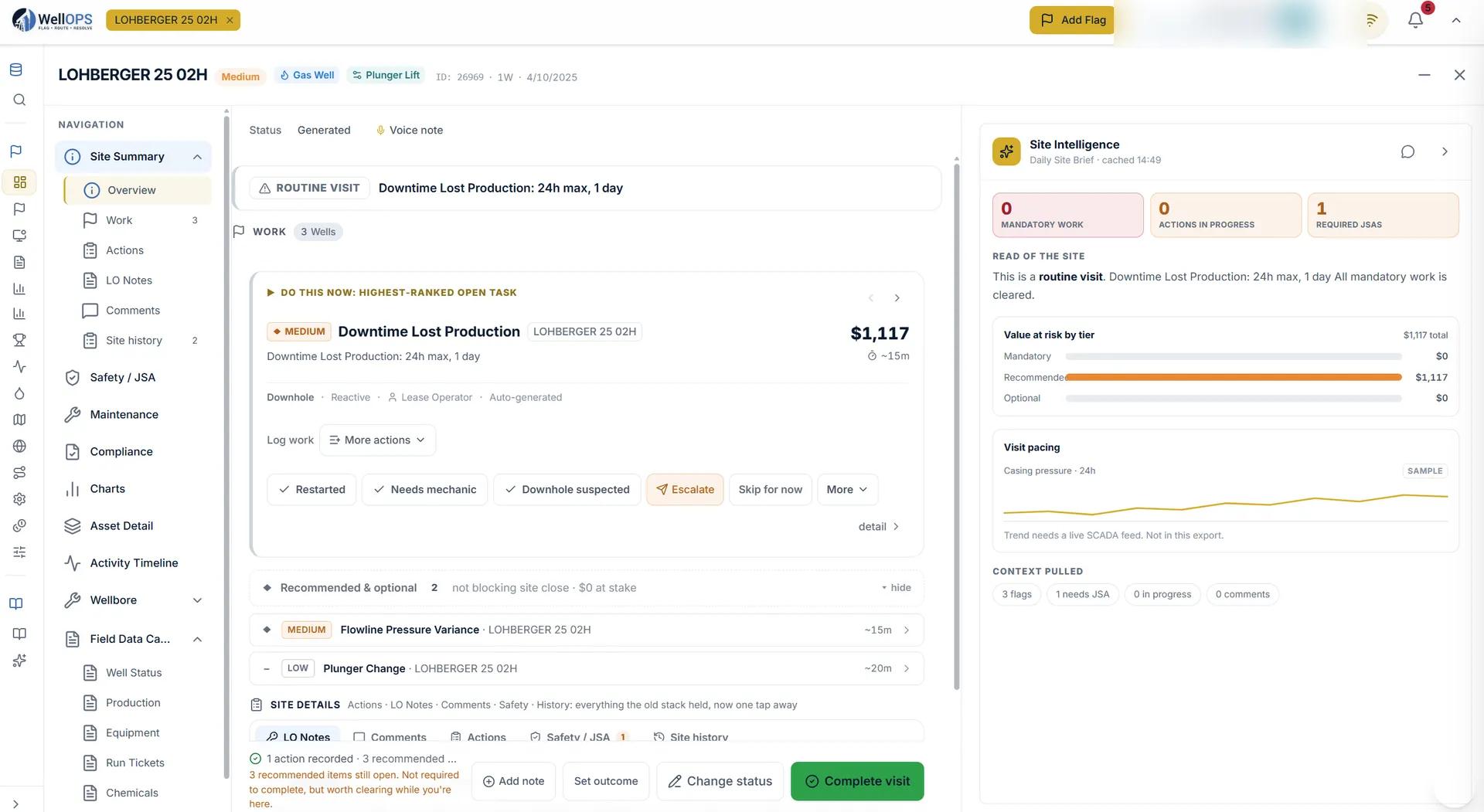Click the 3 flags context chip
The image size is (1484, 812).
(x=1016, y=594)
